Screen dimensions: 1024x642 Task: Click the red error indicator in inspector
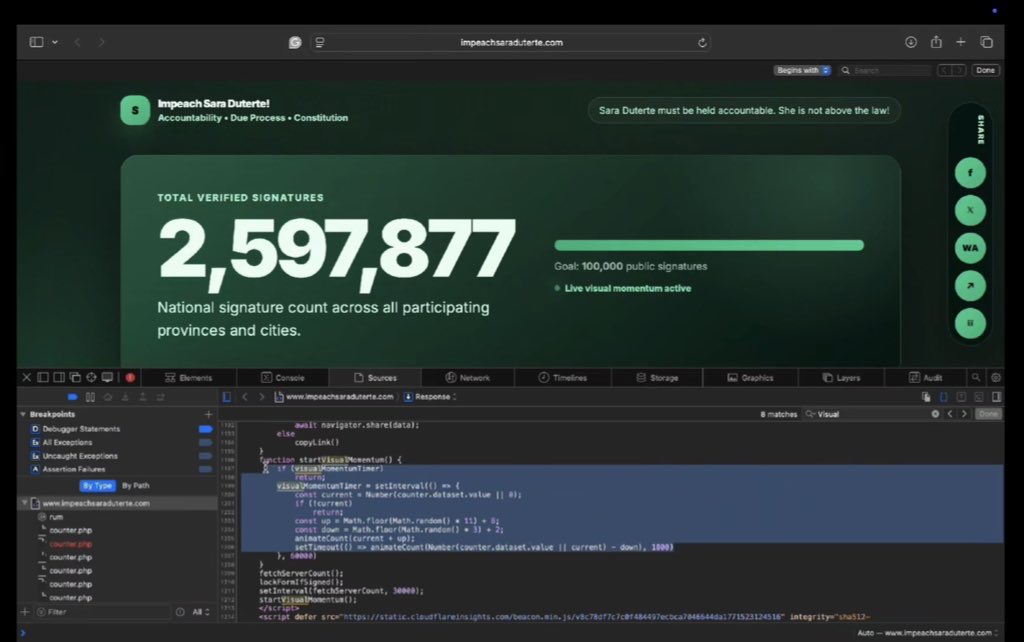(x=130, y=377)
